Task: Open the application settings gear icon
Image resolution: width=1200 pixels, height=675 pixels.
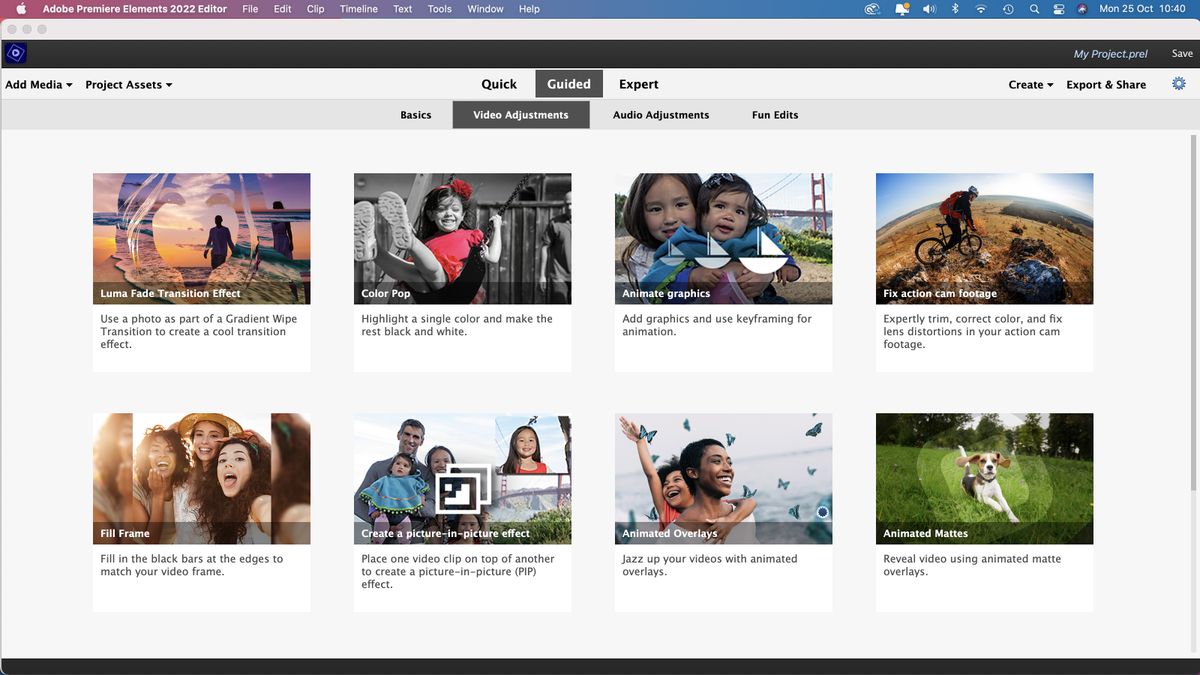Action: point(1180,84)
